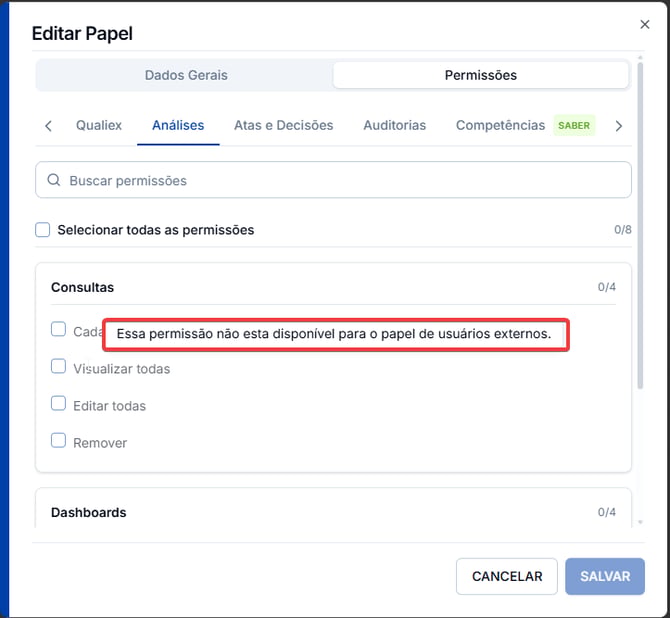Enable the Visualizar todas permission

click(x=59, y=366)
